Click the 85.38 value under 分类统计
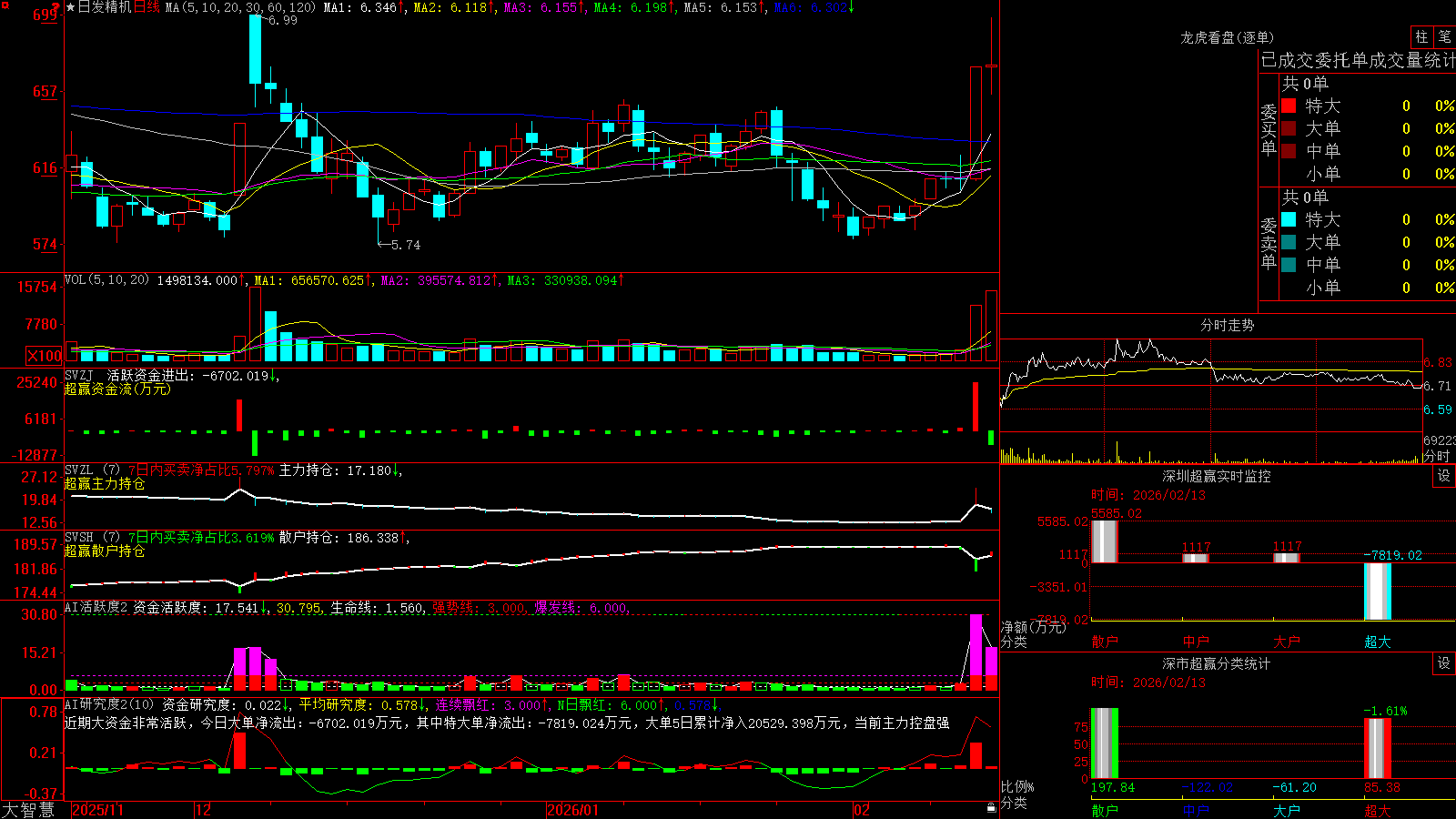 (x=1382, y=787)
